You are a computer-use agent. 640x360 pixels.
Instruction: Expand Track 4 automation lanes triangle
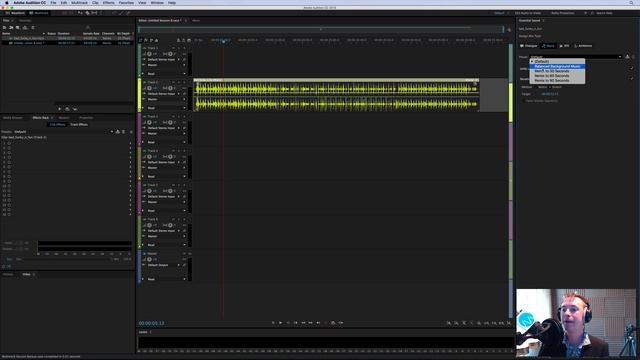pyautogui.click(x=142, y=176)
